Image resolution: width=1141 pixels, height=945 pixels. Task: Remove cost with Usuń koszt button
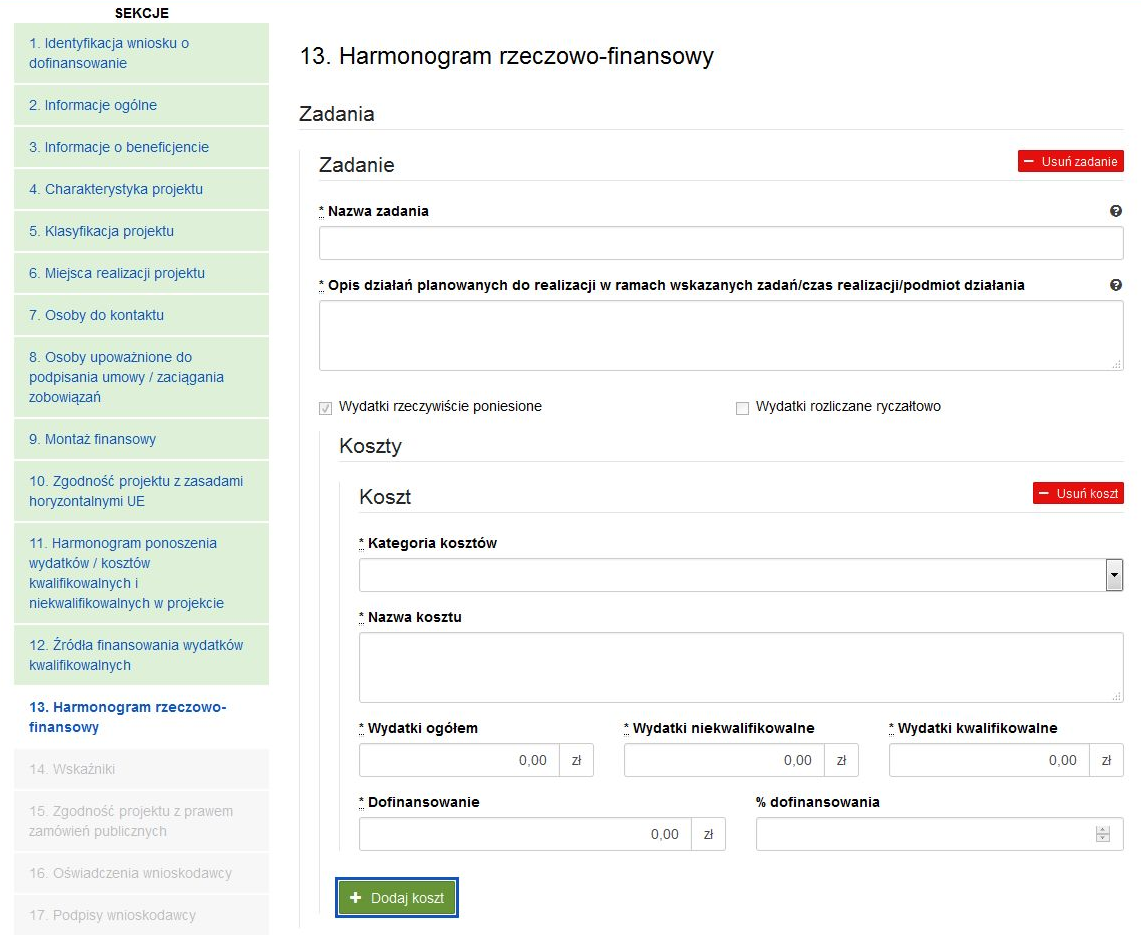[x=1078, y=493]
